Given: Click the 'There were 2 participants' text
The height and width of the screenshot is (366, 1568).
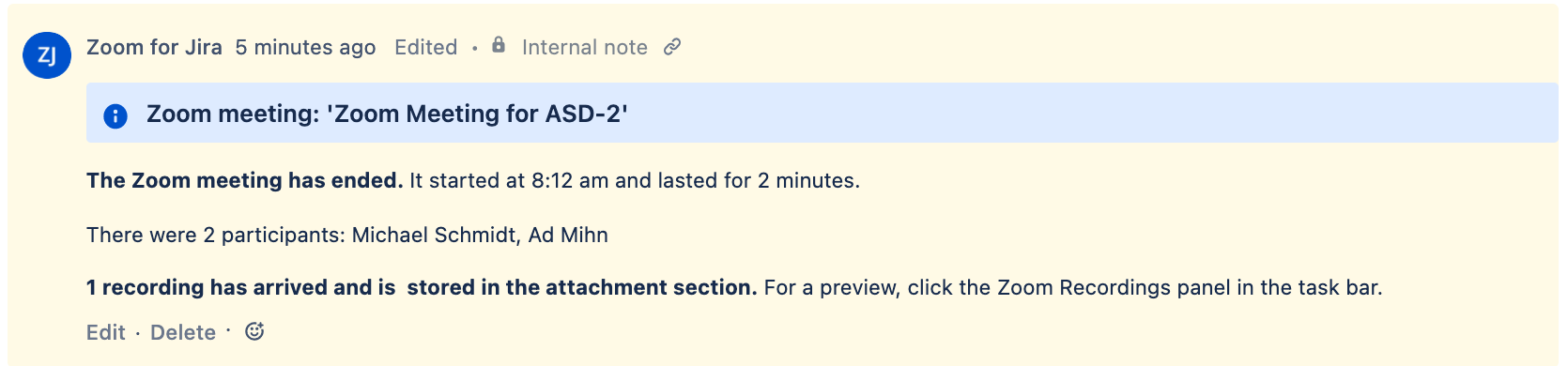Looking at the screenshot, I should (x=214, y=235).
